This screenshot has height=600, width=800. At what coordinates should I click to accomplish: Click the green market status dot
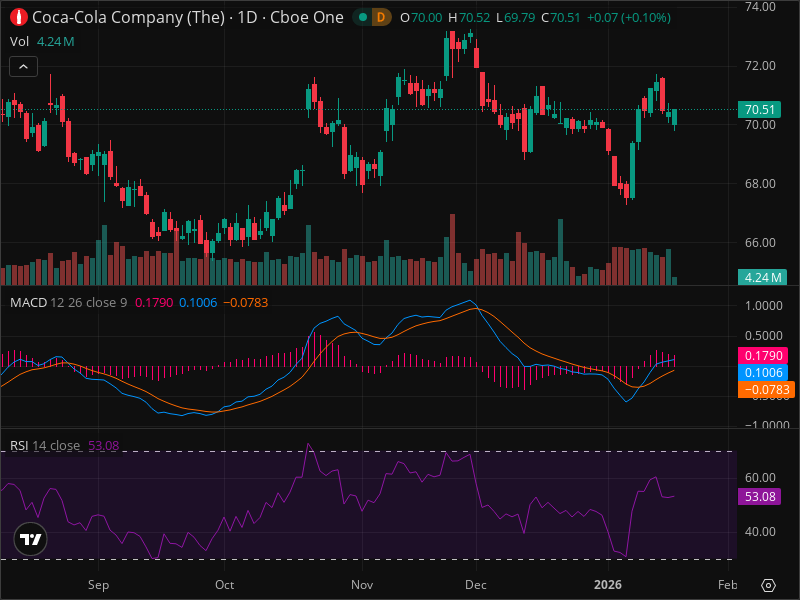coord(363,17)
